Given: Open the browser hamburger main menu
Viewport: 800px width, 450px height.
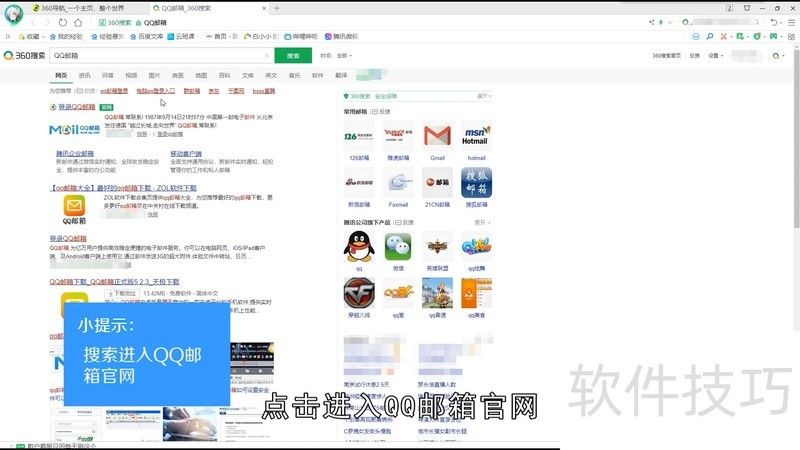Looking at the screenshot, I should [x=791, y=22].
